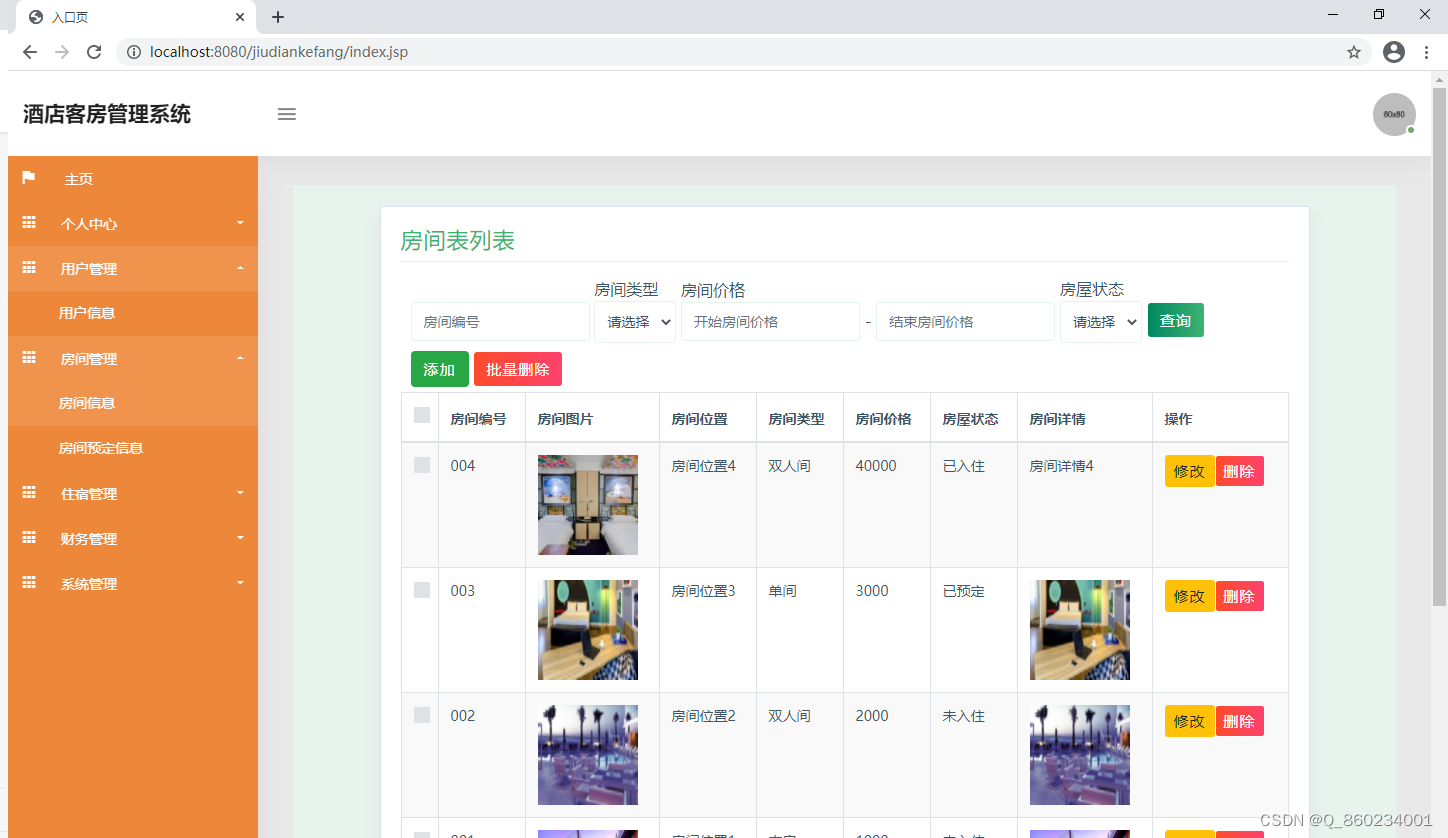Image resolution: width=1448 pixels, height=838 pixels.
Task: Close the 入口页 browser tab
Action: click(240, 17)
